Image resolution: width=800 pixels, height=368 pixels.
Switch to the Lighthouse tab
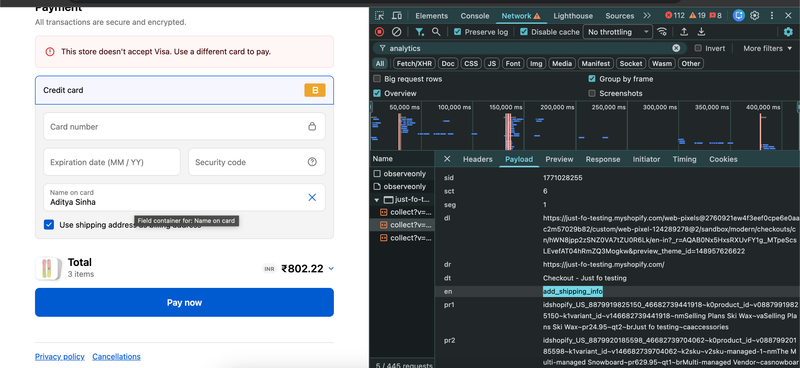point(573,16)
